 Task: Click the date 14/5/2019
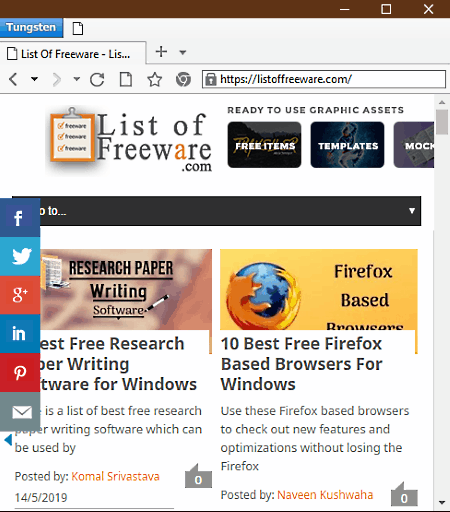point(41,498)
